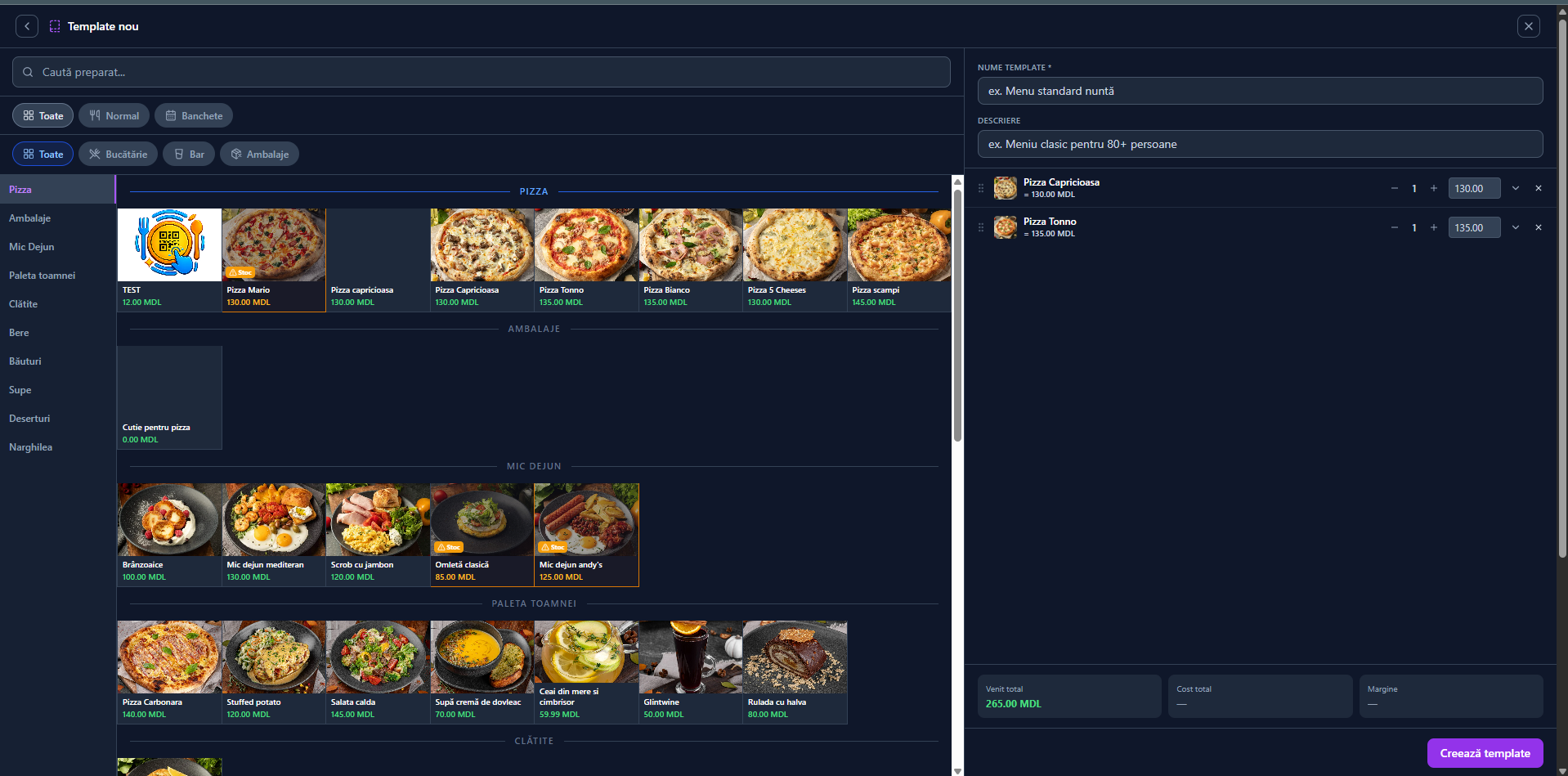Open the Deserturi category in sidebar
Viewport: 1568px width, 776px height.
point(29,419)
